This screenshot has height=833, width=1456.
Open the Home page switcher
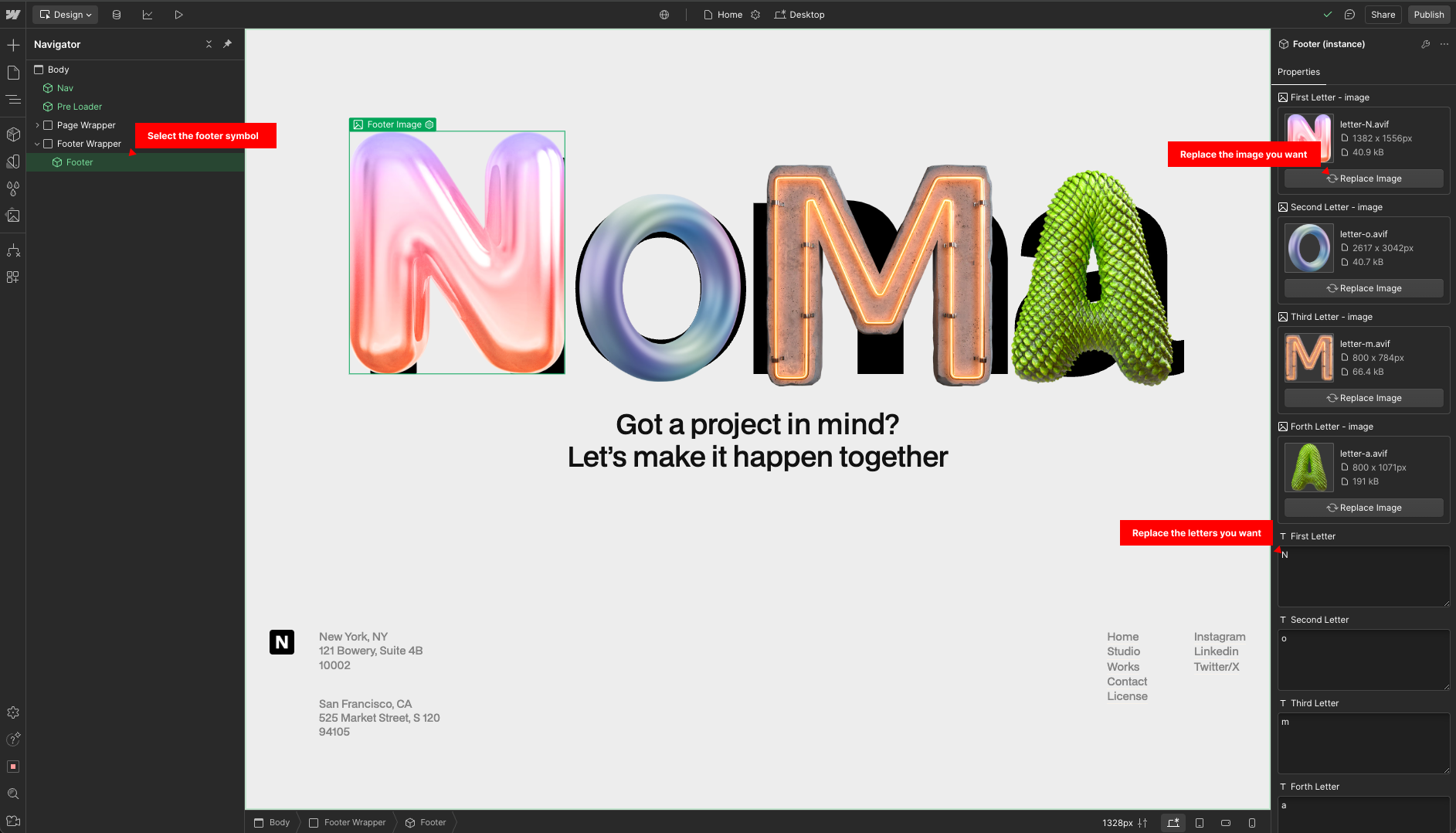723,15
